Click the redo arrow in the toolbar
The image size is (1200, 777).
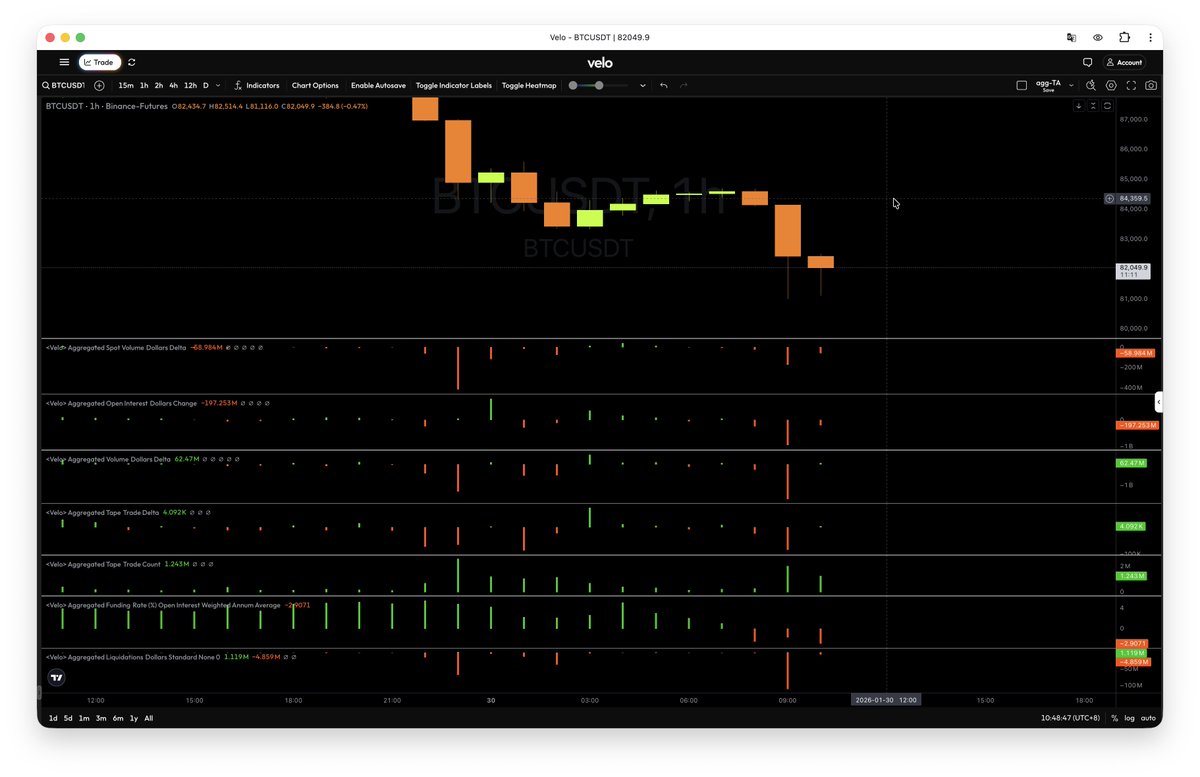[684, 86]
